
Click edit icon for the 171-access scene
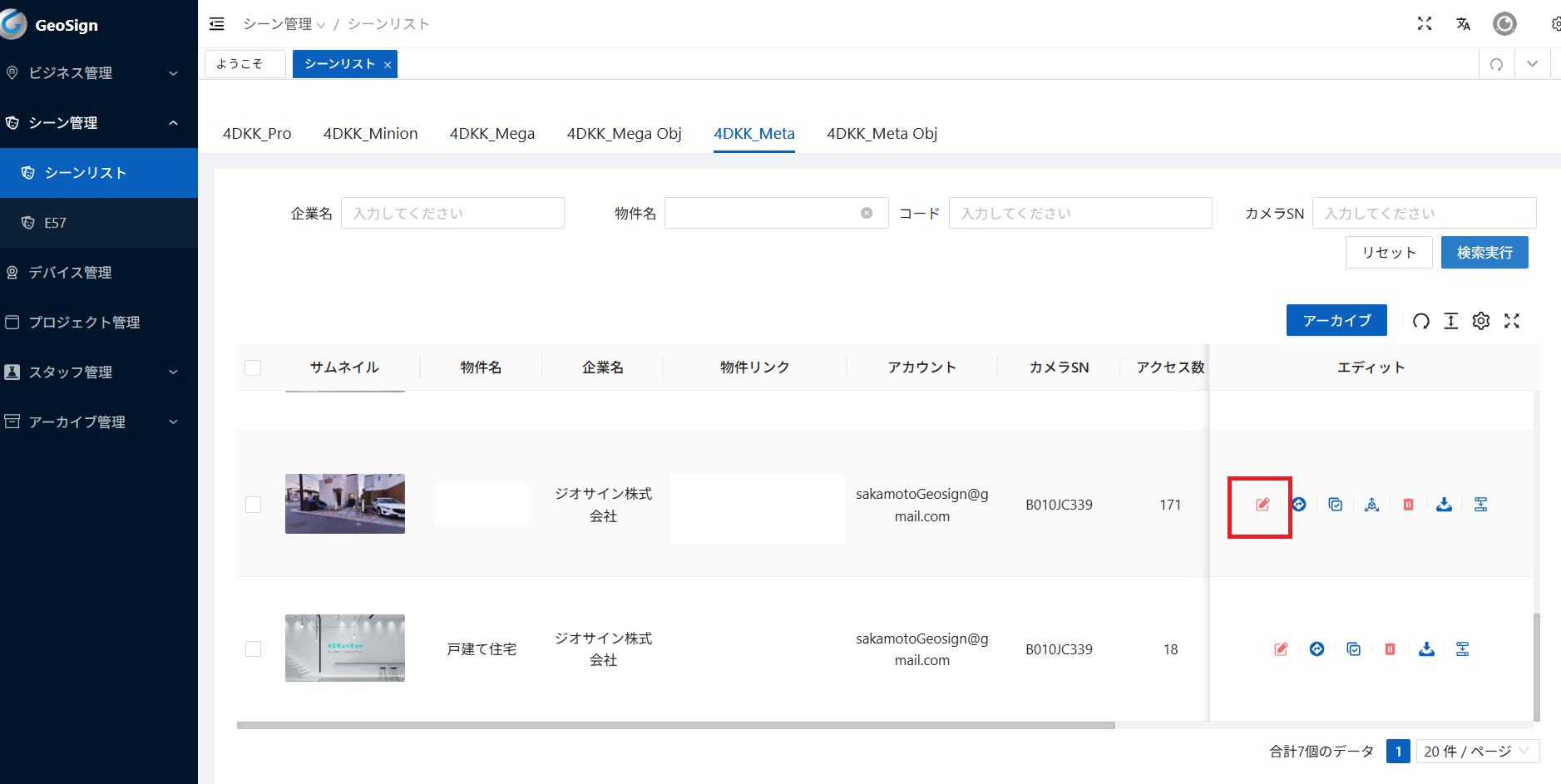(x=1262, y=505)
